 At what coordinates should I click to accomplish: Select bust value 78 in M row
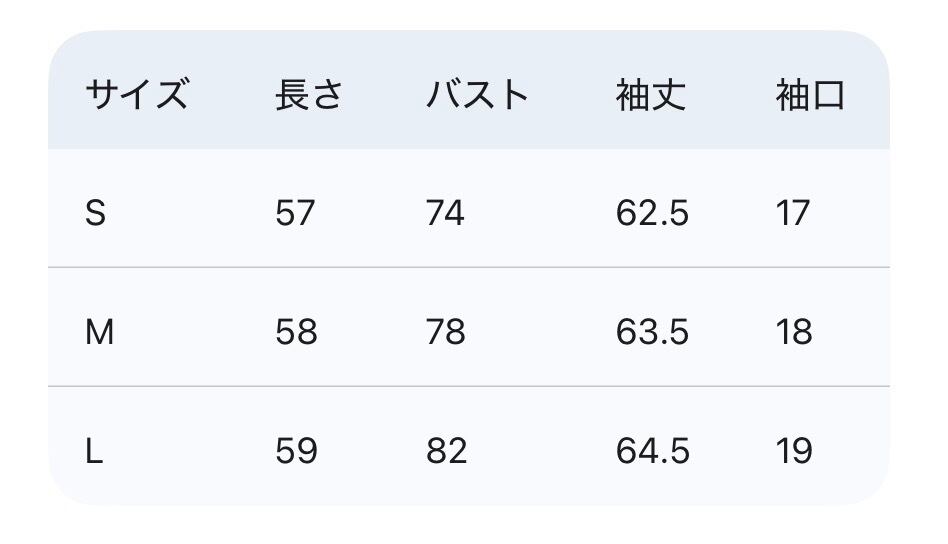446,332
